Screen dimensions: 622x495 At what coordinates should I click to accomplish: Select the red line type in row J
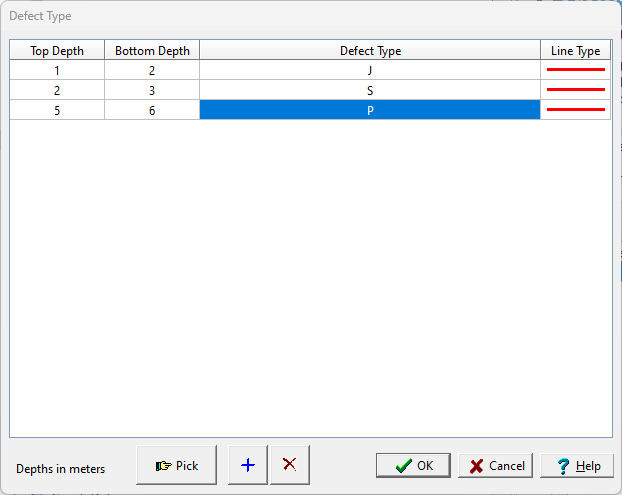pyautogui.click(x=575, y=70)
